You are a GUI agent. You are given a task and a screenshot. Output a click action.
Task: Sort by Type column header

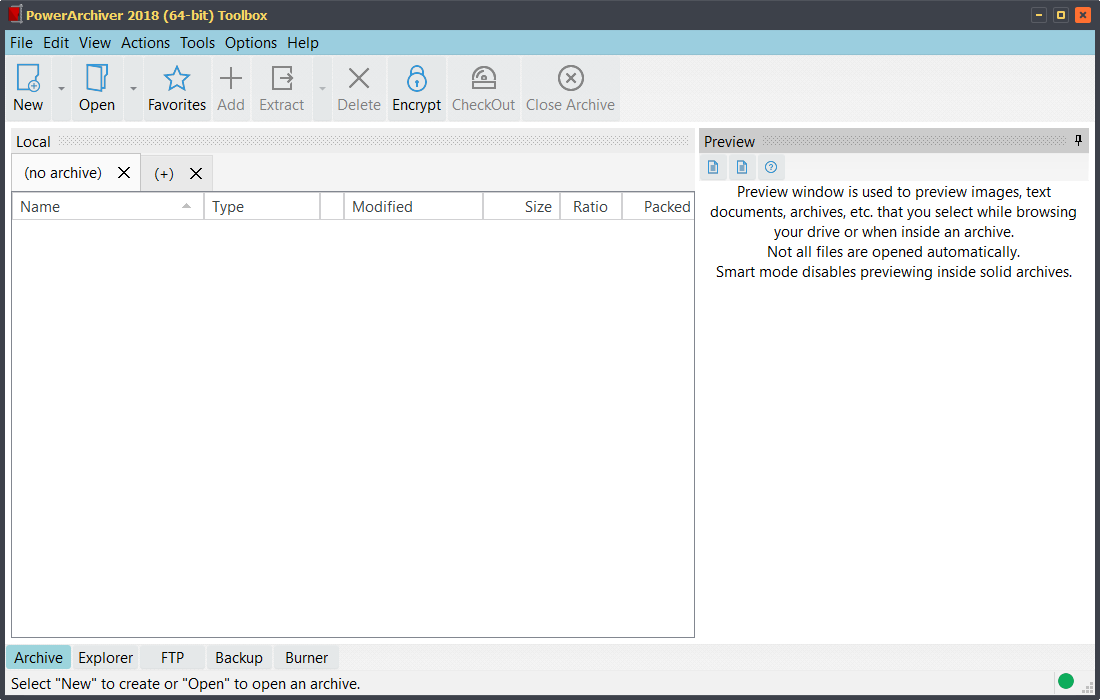pyautogui.click(x=262, y=207)
